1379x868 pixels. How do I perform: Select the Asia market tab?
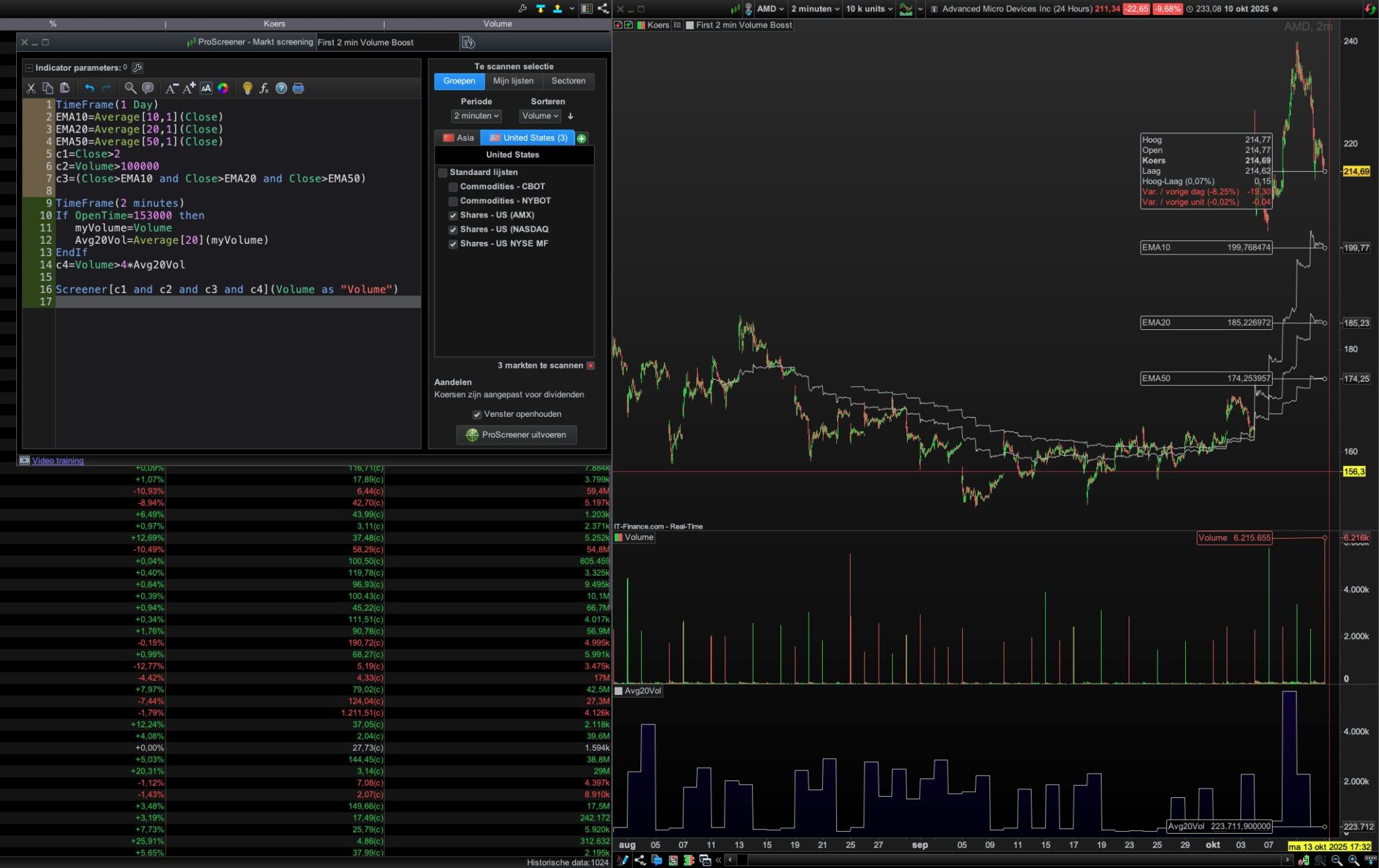coord(458,137)
